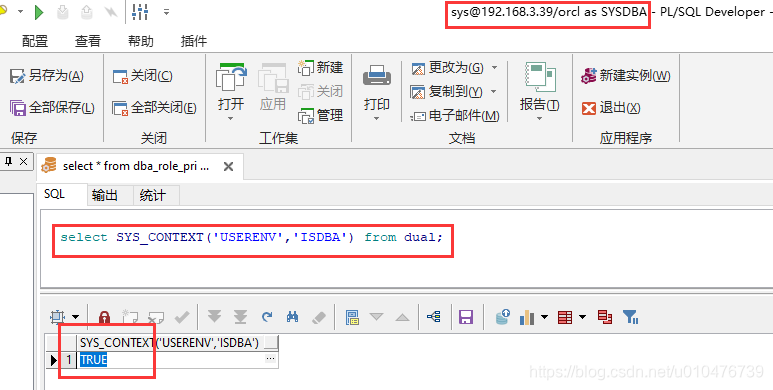Click the previous record up-triangle icon
This screenshot has width=773, height=390.
pyautogui.click(x=402, y=317)
